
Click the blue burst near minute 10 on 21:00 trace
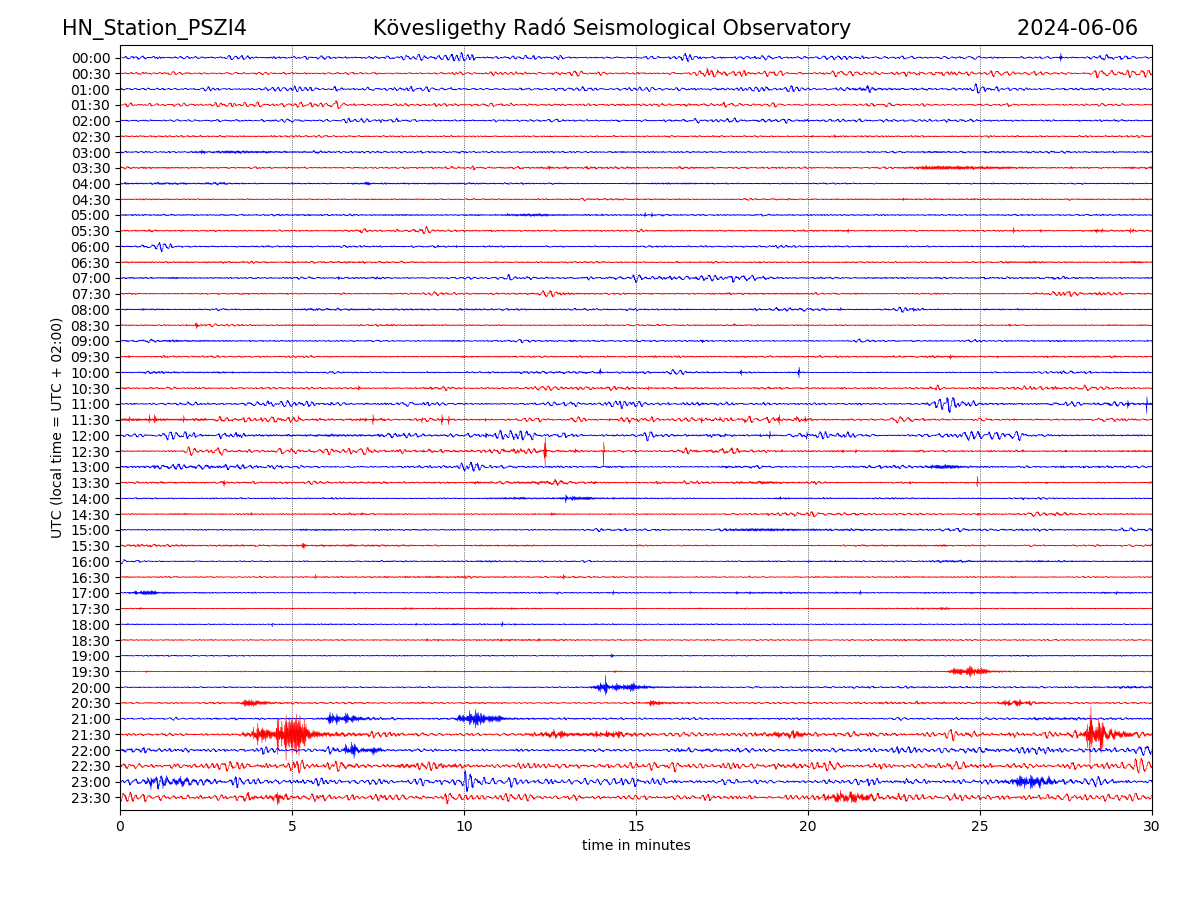(x=478, y=718)
